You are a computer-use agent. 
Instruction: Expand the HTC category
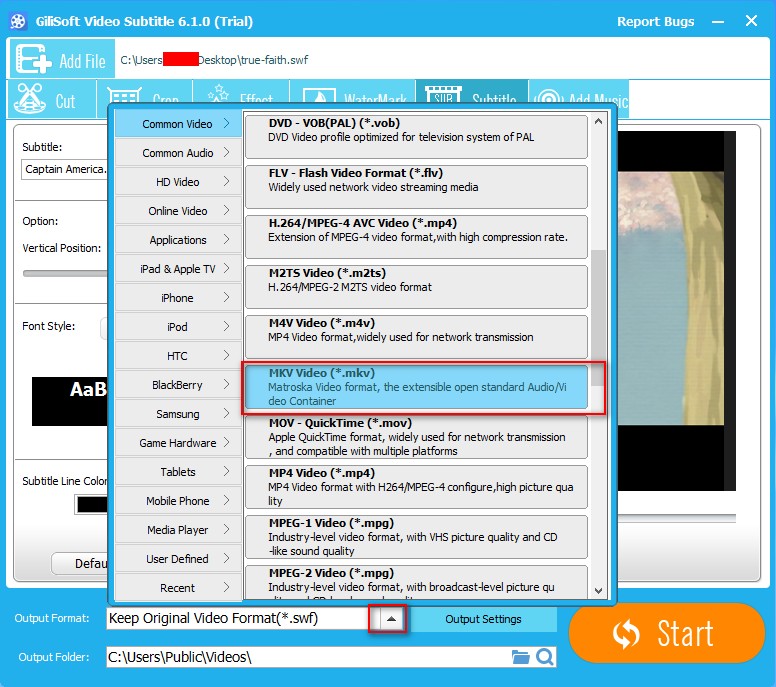(178, 356)
